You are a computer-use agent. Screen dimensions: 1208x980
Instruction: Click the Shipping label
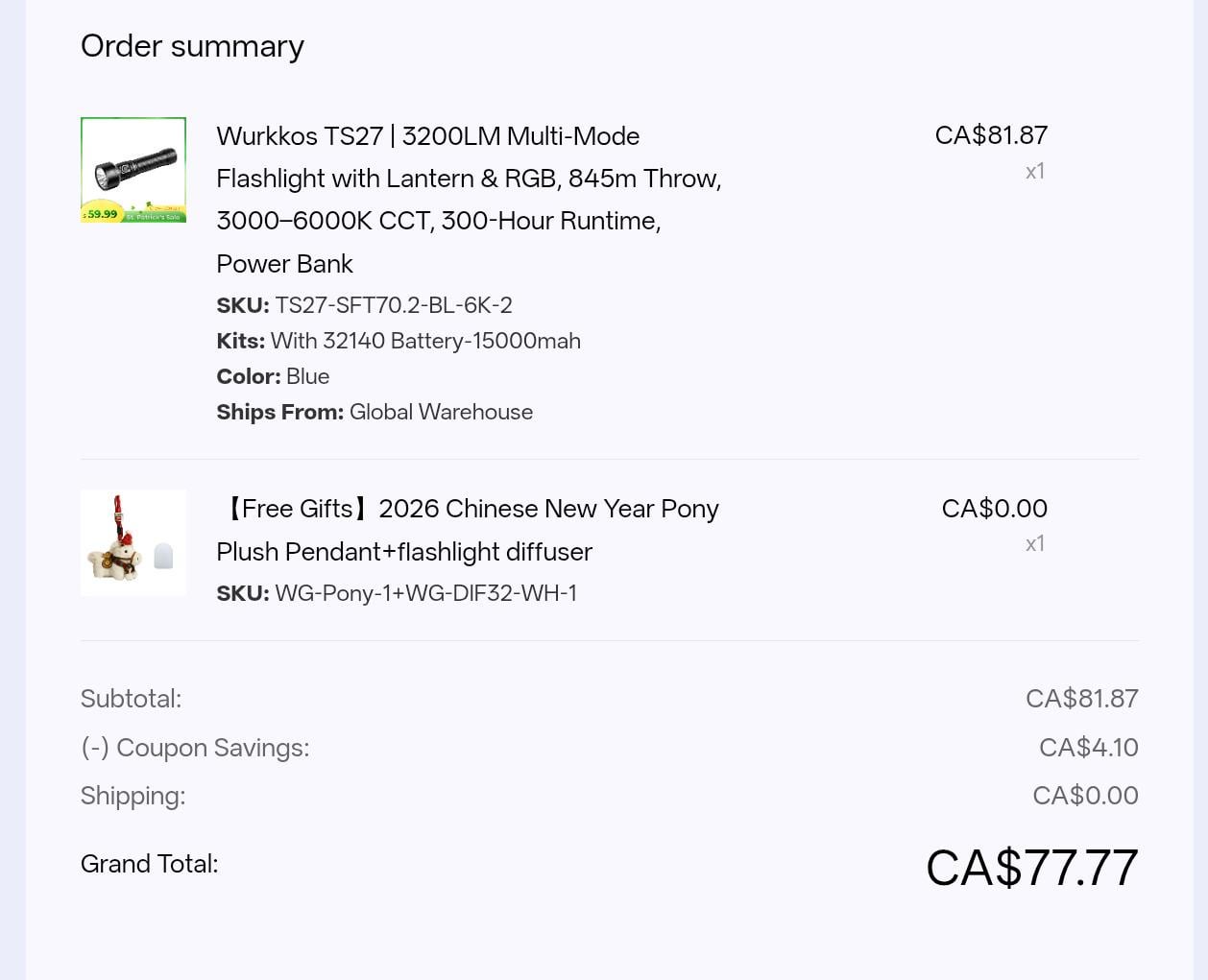point(133,796)
